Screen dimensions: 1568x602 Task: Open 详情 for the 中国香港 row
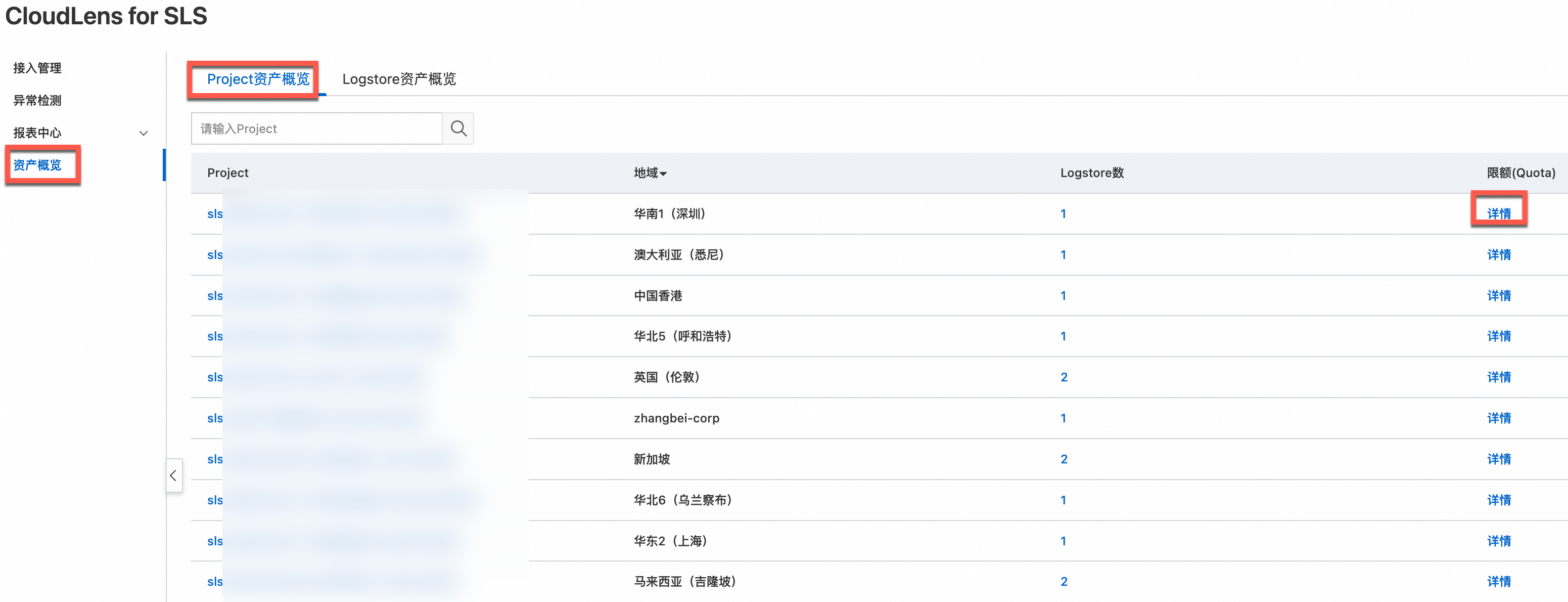tap(1499, 295)
